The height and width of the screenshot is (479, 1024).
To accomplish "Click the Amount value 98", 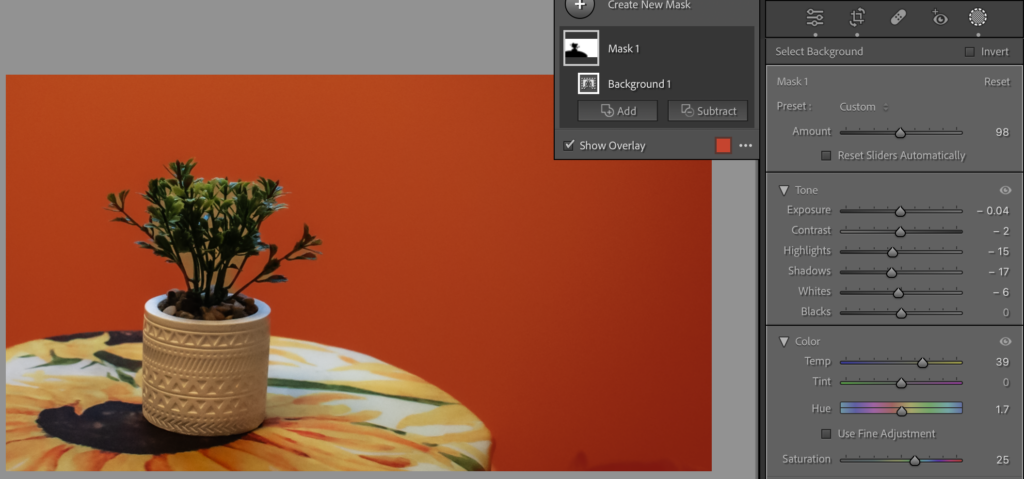I will pos(1002,132).
